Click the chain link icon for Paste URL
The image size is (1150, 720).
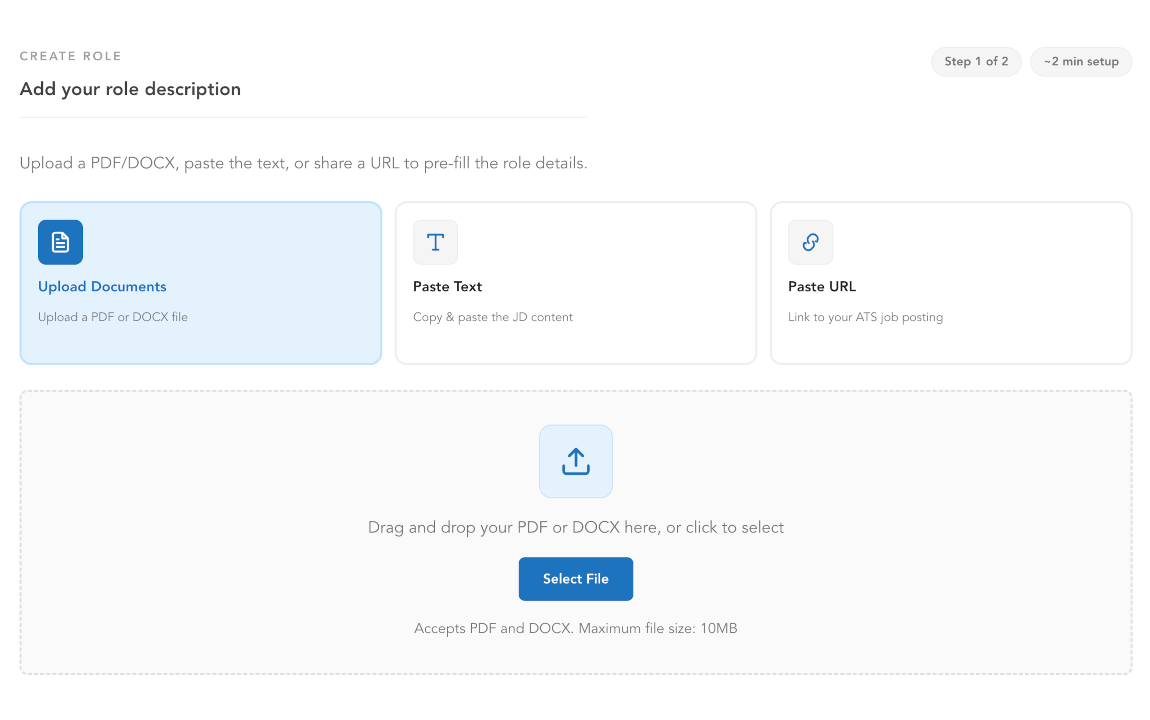pyautogui.click(x=810, y=242)
